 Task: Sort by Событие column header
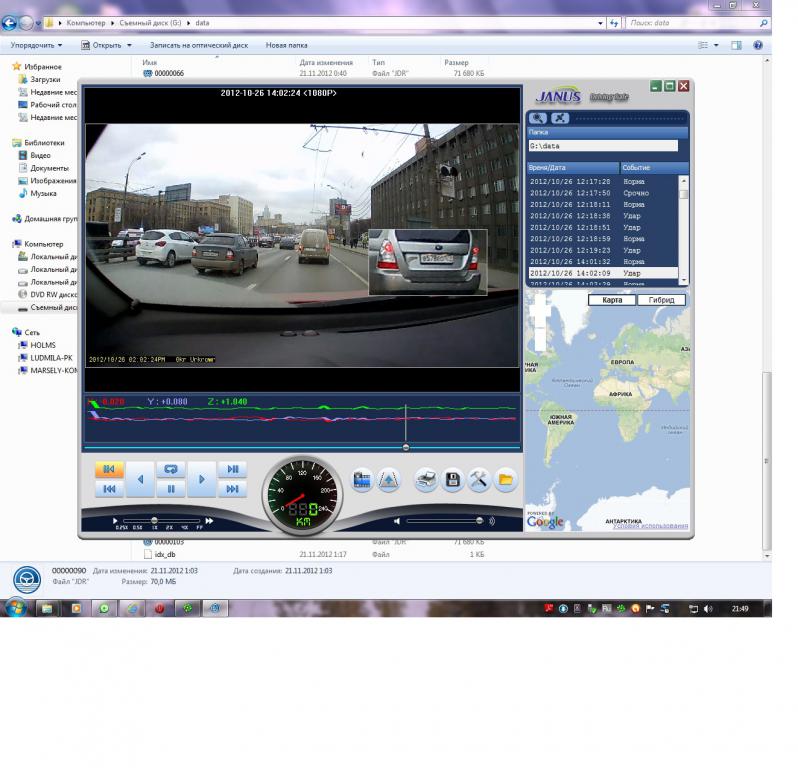point(654,167)
